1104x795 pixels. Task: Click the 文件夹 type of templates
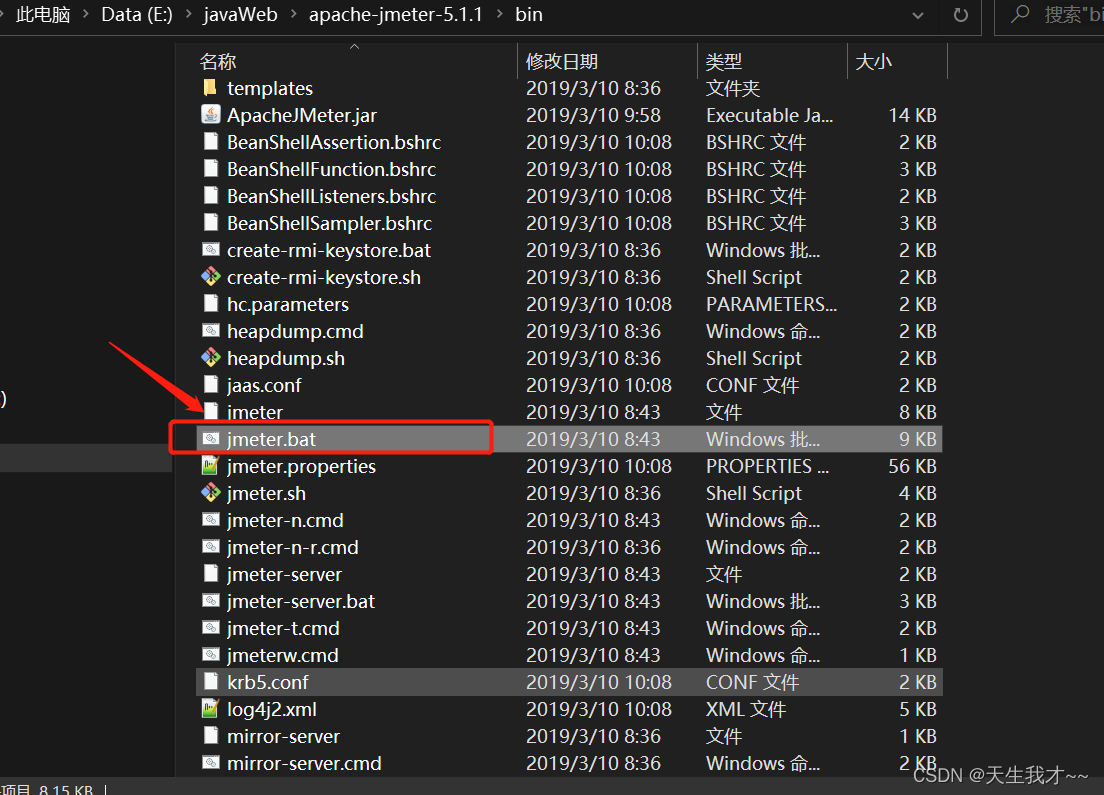[x=733, y=88]
